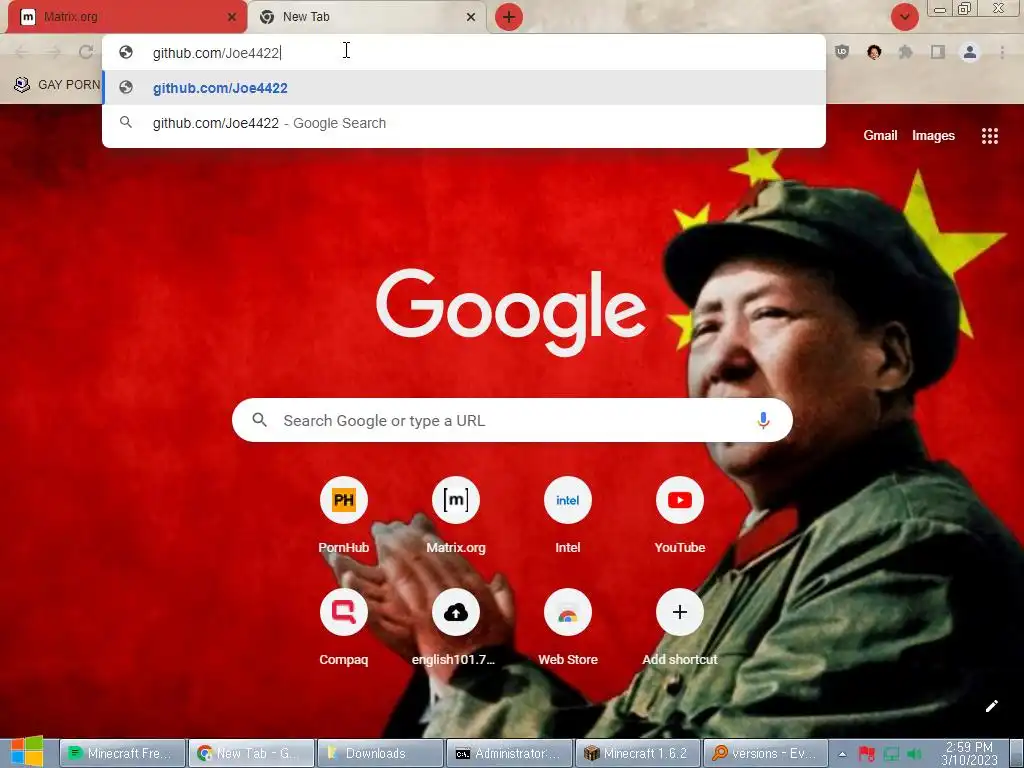Switch to versions - Ev... taskbar window
This screenshot has height=768, width=1024.
[x=767, y=753]
